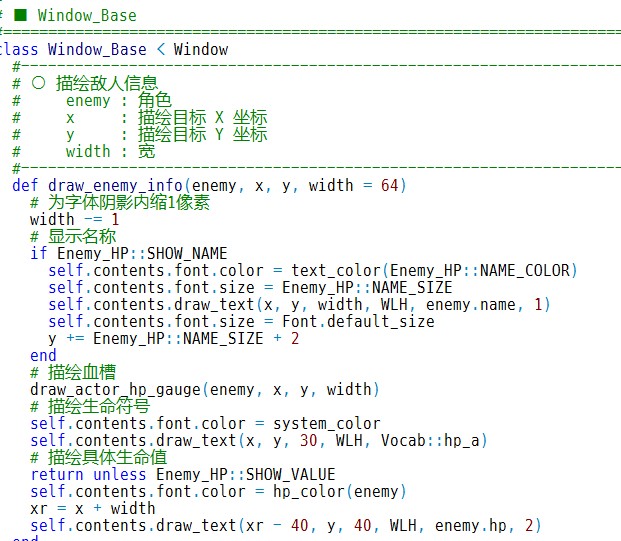Click the 'end' keyword closing the if block
The width and height of the screenshot is (621, 541).
pyautogui.click(x=43, y=356)
